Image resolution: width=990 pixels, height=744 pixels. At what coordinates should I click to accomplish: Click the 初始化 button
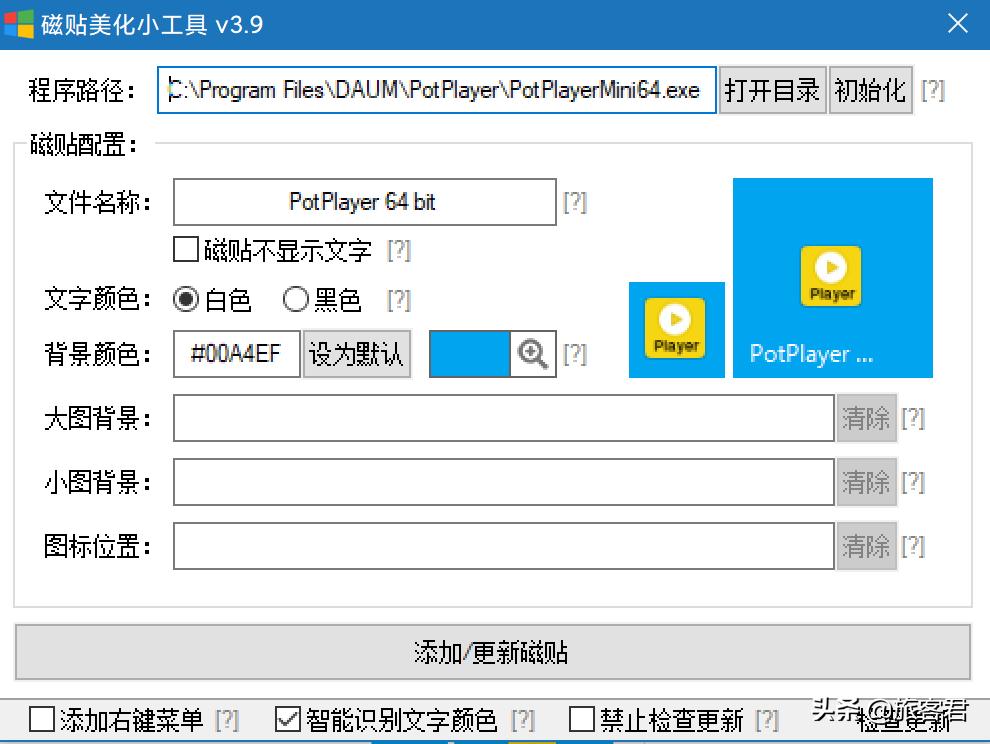pyautogui.click(x=869, y=90)
